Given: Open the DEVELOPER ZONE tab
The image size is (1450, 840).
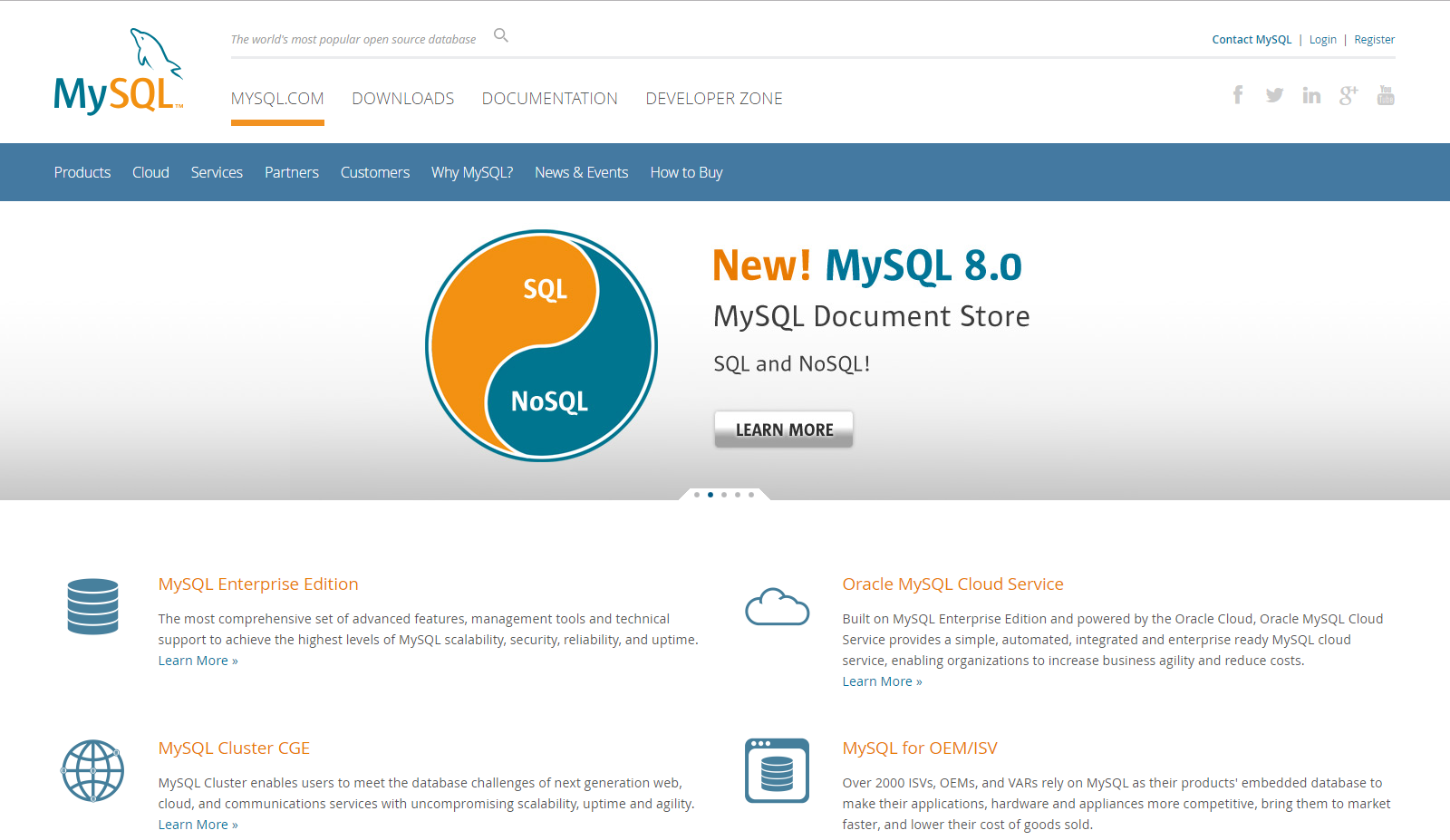Looking at the screenshot, I should tap(714, 99).
